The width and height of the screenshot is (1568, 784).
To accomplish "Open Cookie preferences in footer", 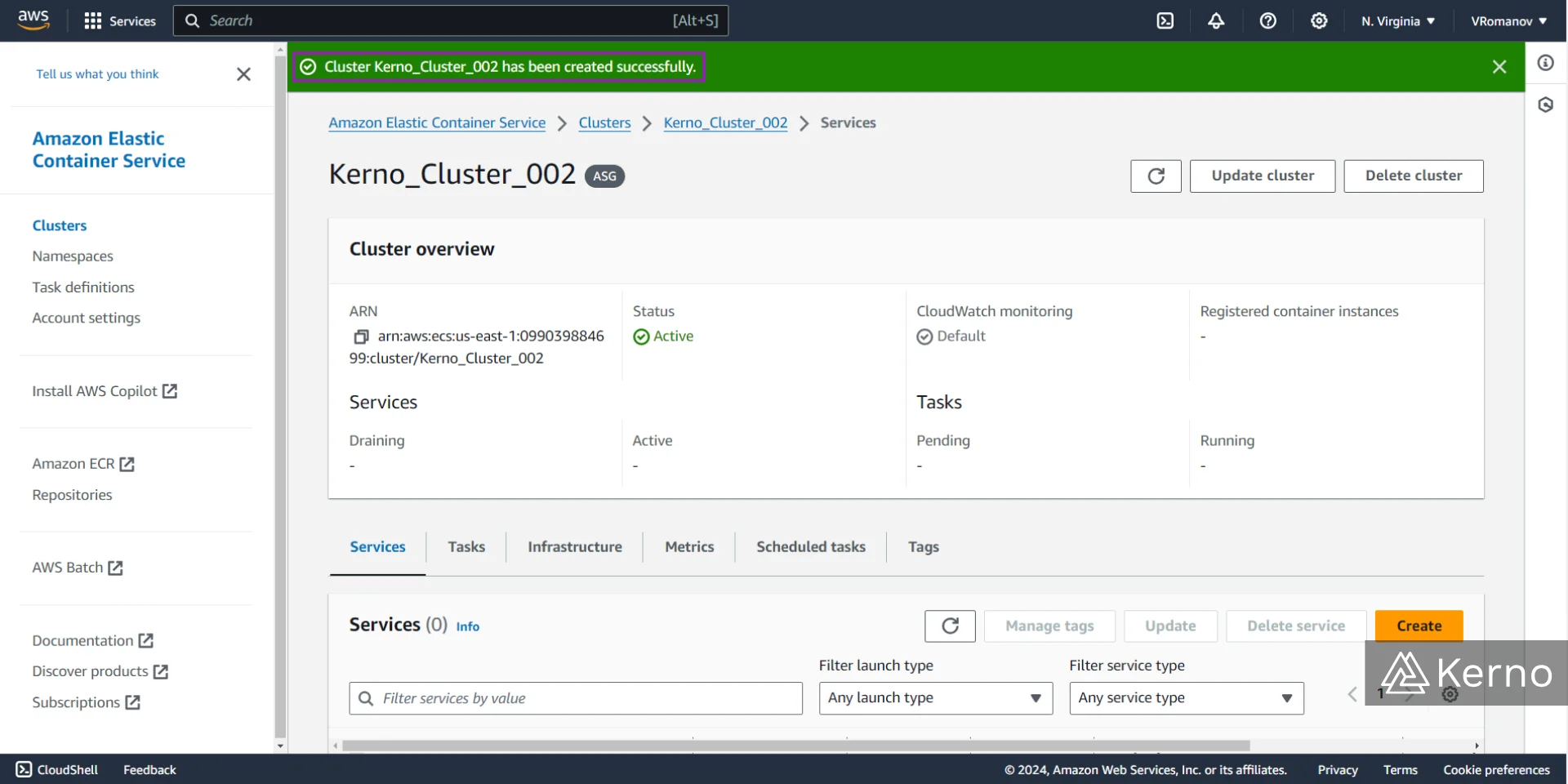I will tap(1496, 769).
